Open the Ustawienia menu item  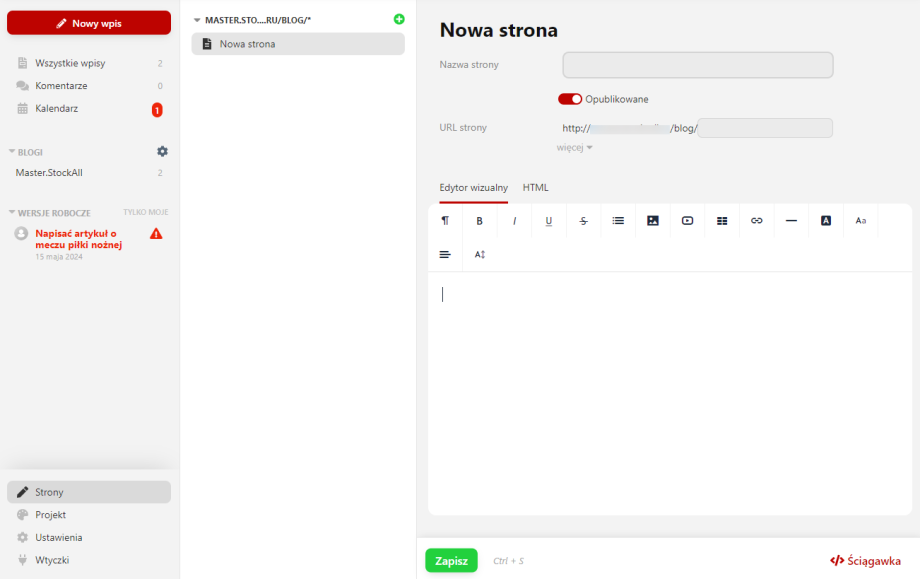[58, 537]
